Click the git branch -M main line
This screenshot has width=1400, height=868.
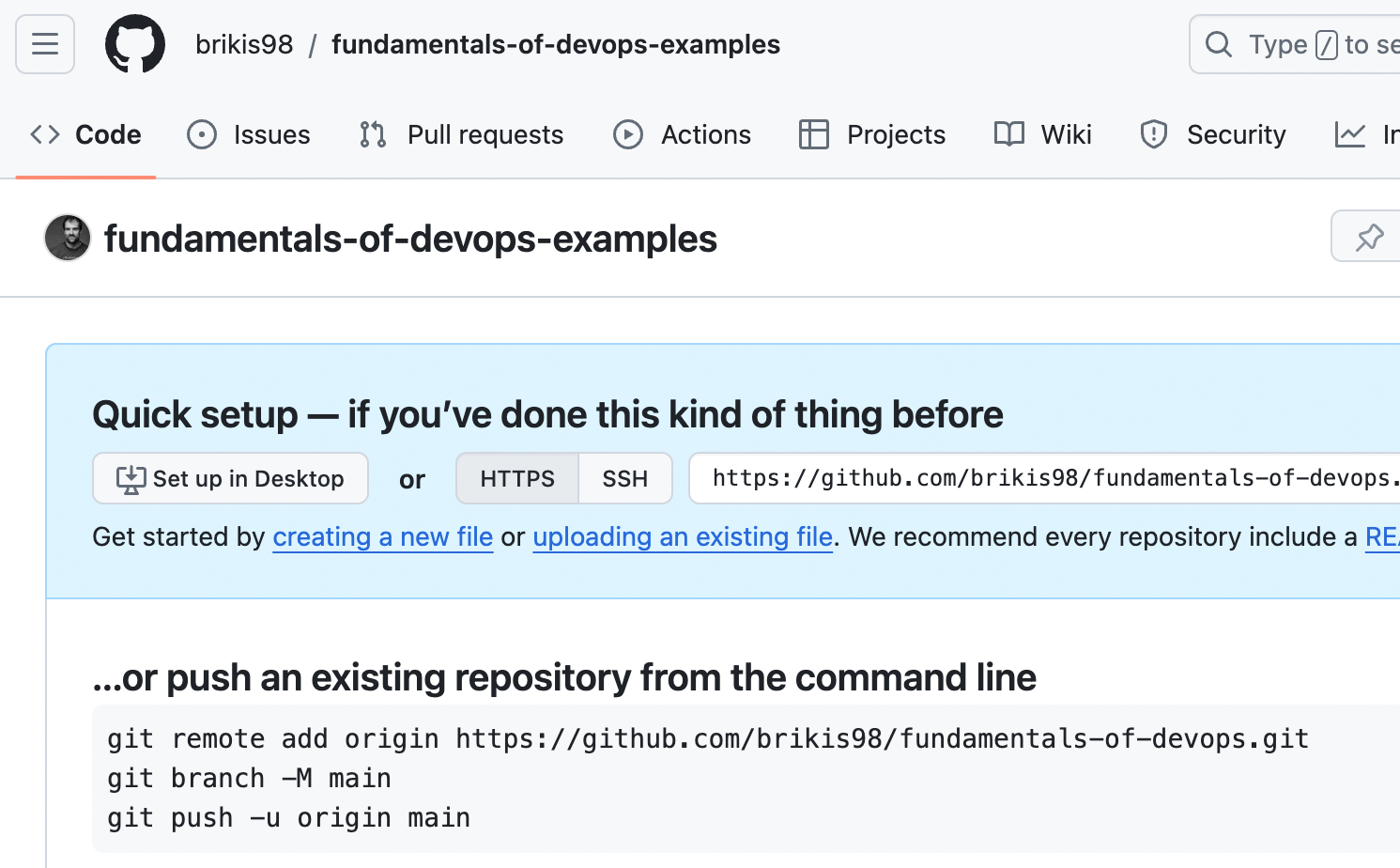pos(249,778)
